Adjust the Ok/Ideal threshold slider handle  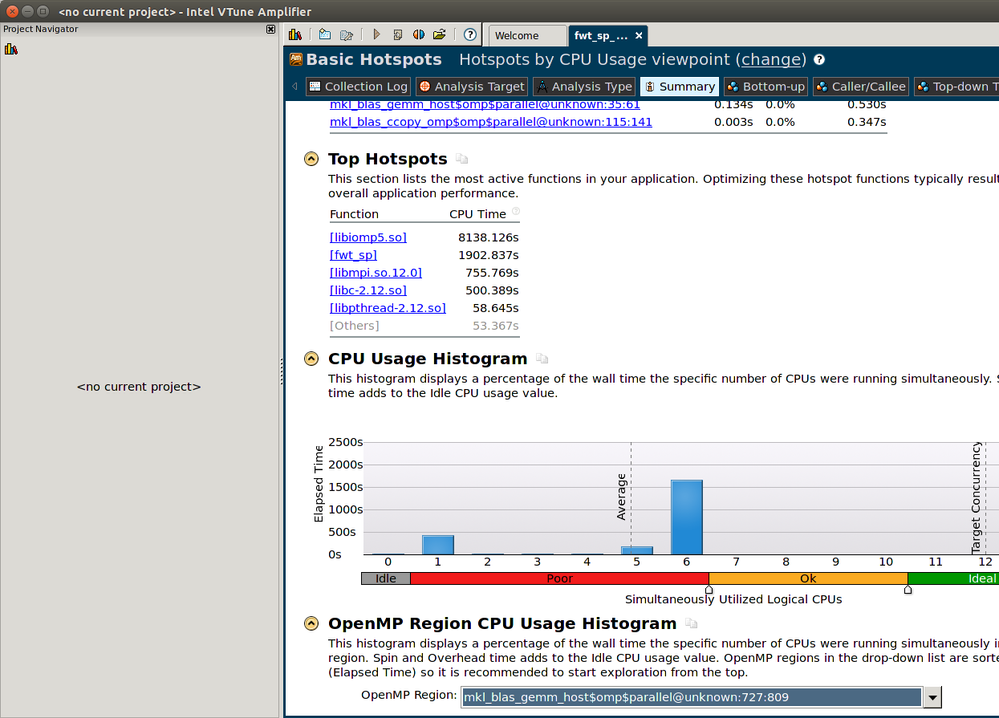pyautogui.click(x=908, y=589)
